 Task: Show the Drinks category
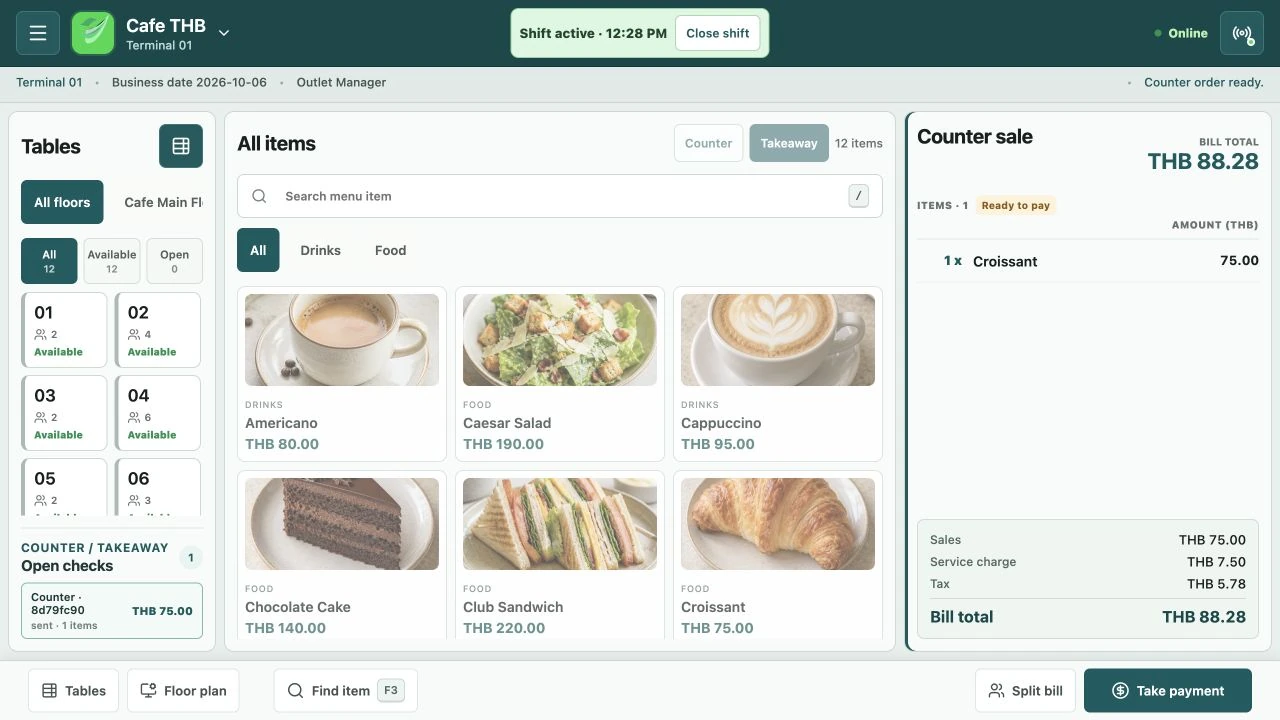pyautogui.click(x=320, y=250)
